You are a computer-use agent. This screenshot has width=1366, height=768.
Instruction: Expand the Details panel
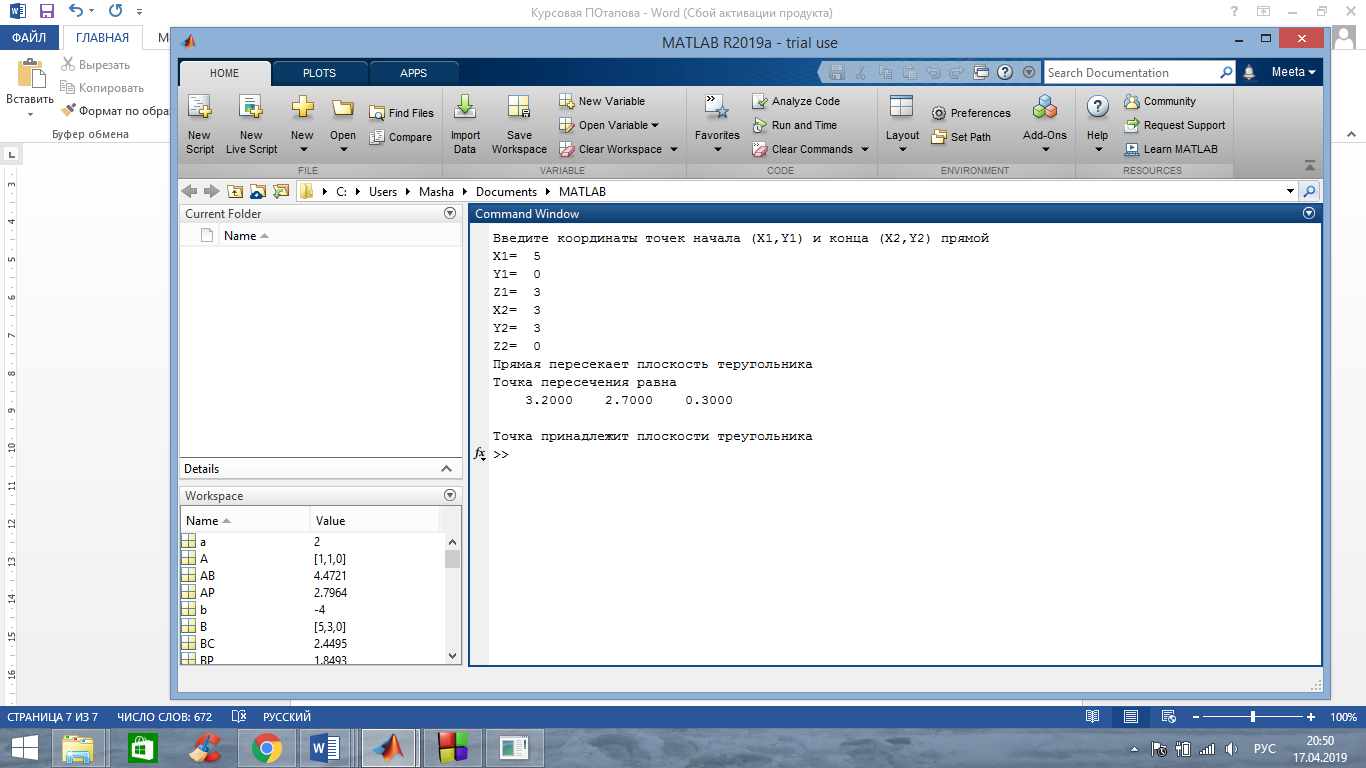(447, 469)
